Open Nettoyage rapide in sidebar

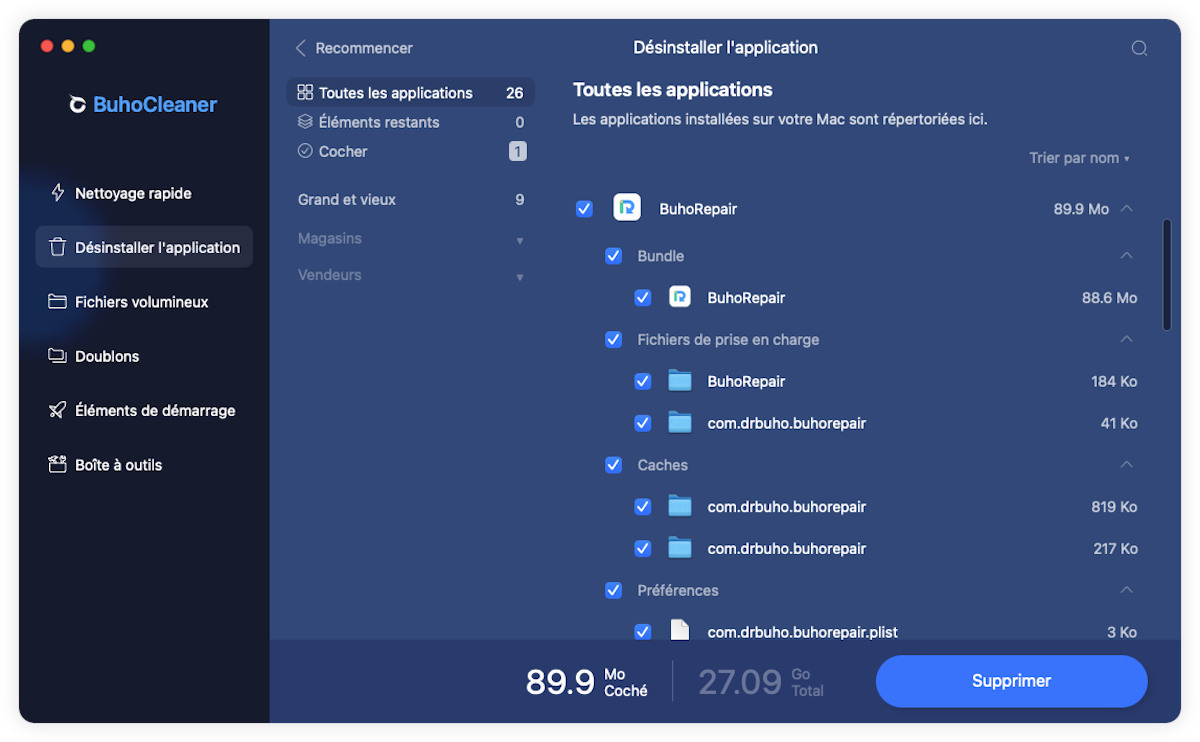144,193
